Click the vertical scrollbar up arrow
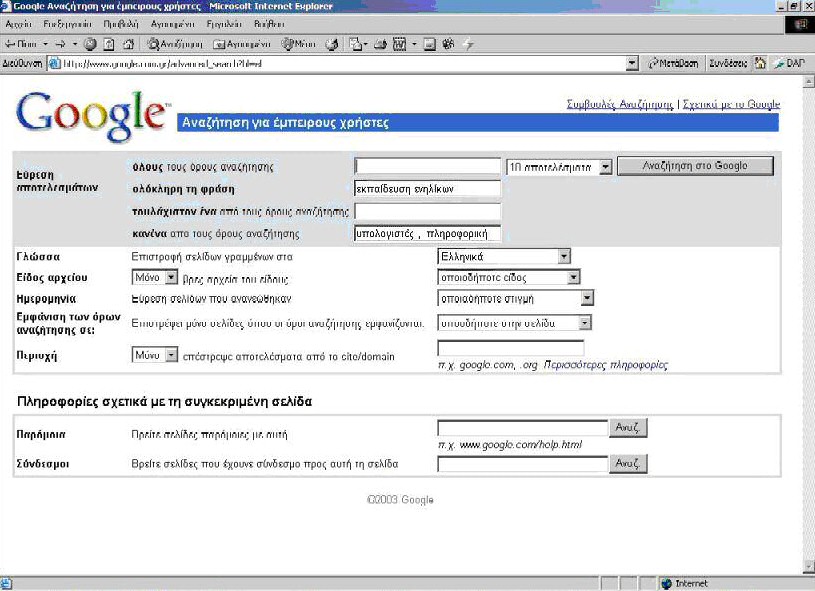Screen dimensions: 815x591 click(x=809, y=82)
